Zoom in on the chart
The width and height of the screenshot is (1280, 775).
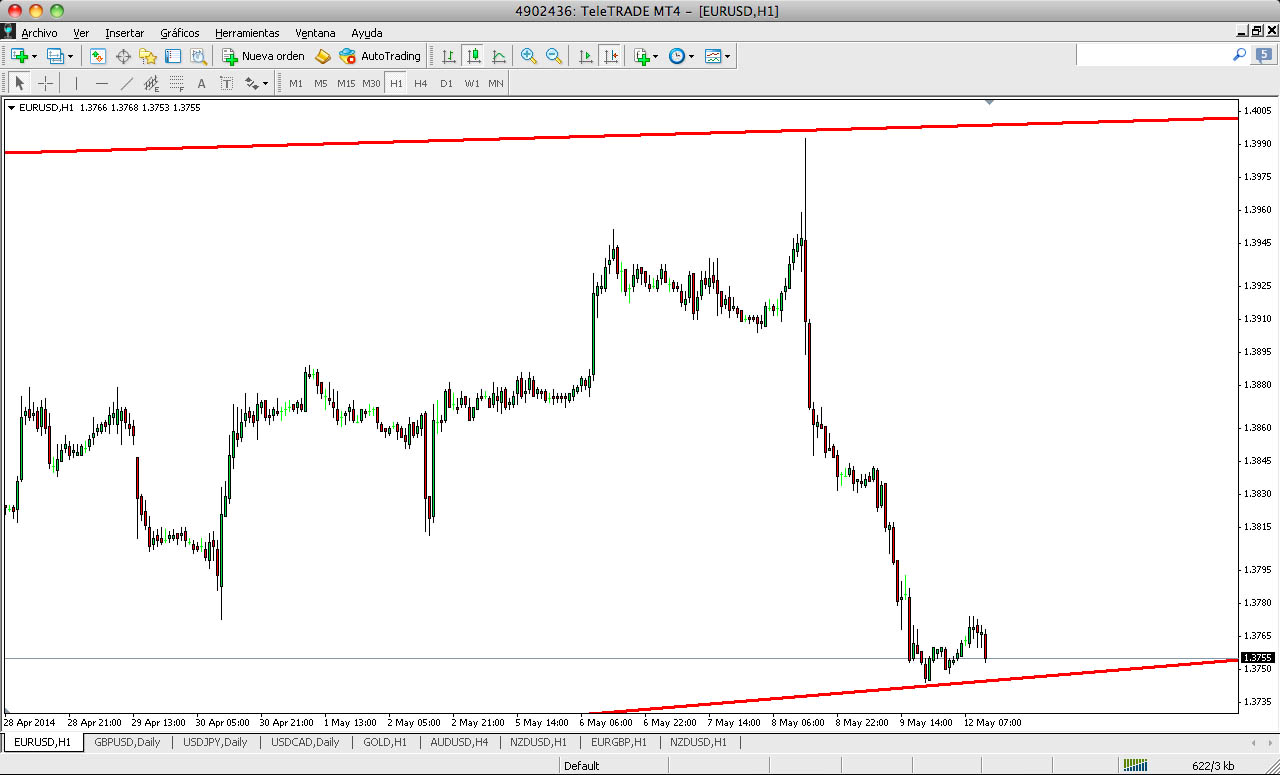pos(529,56)
